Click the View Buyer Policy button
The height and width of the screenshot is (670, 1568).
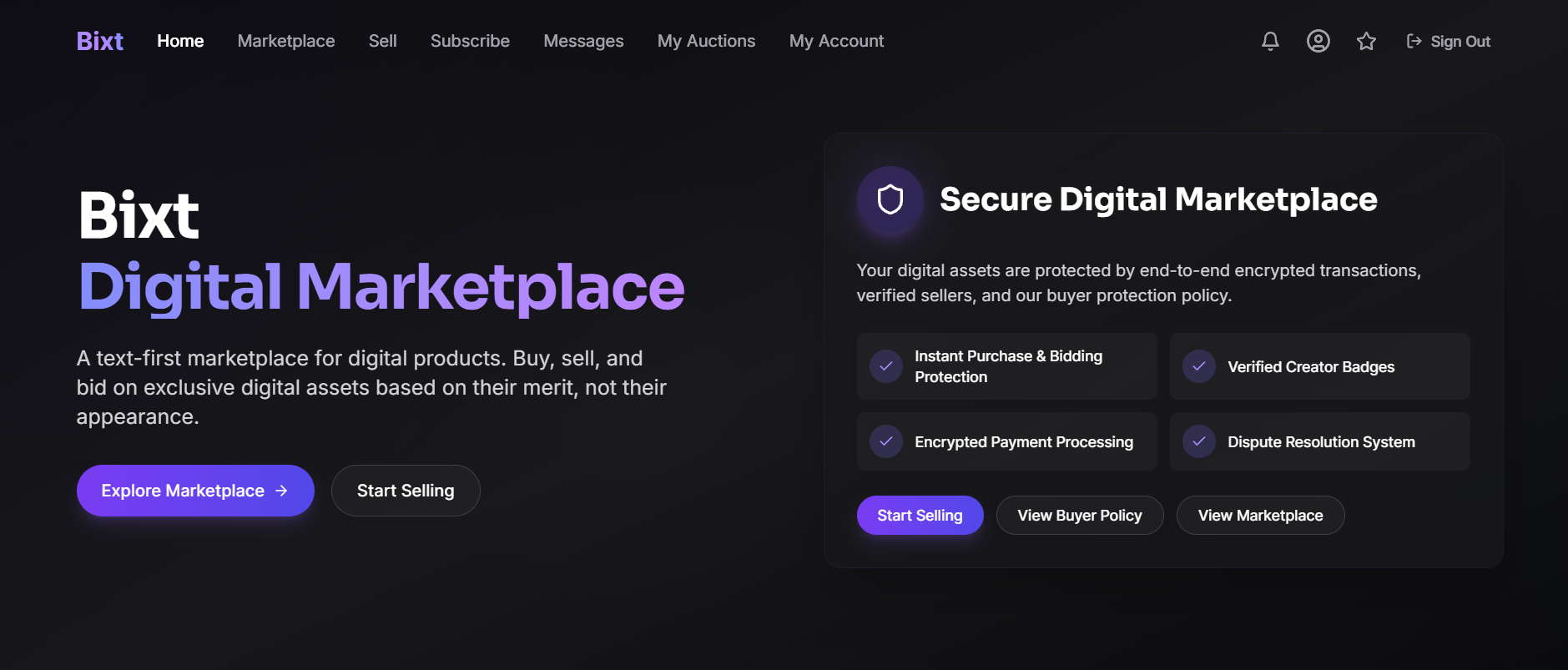[1080, 516]
